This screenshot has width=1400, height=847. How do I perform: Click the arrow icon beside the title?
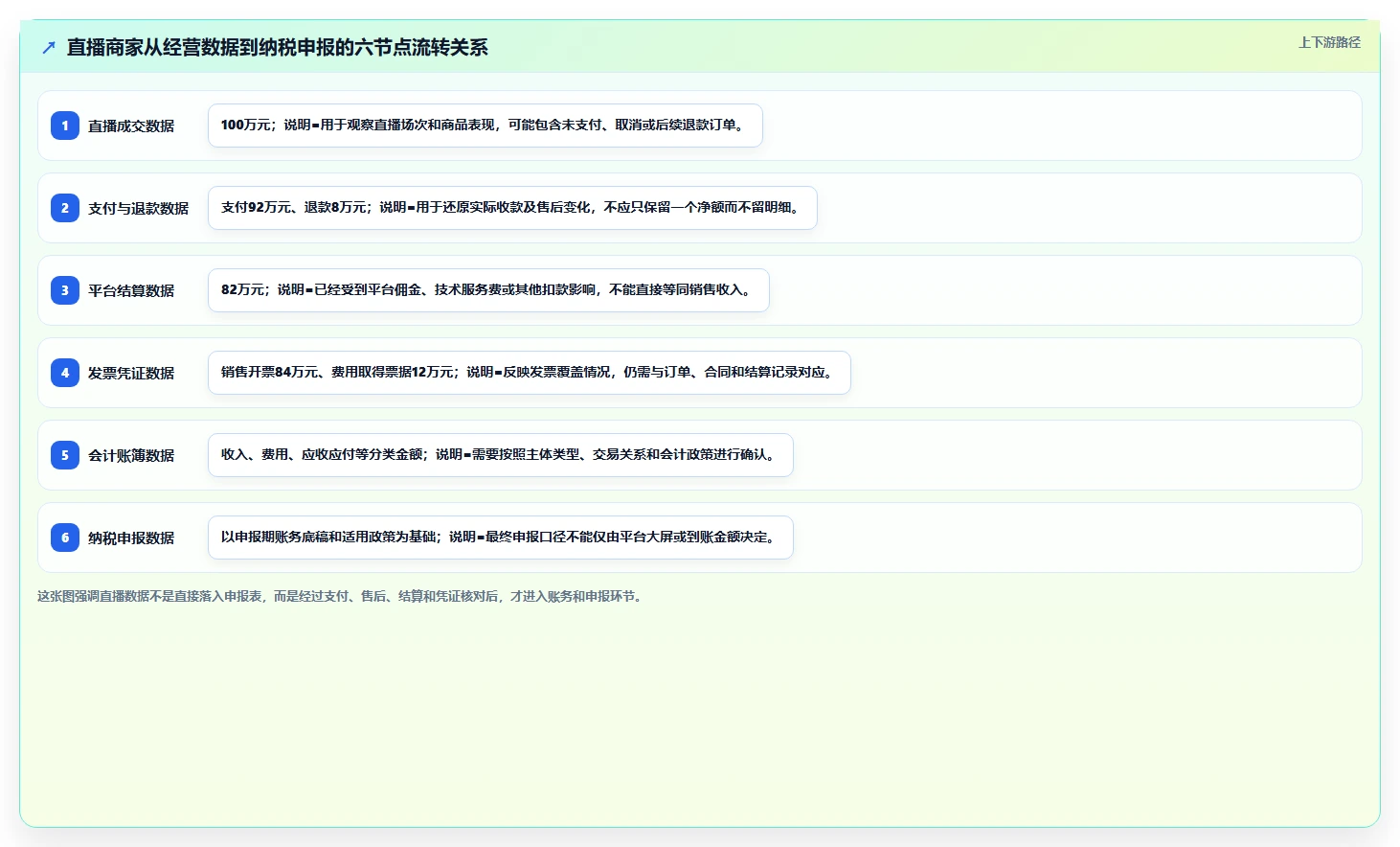pos(49,47)
